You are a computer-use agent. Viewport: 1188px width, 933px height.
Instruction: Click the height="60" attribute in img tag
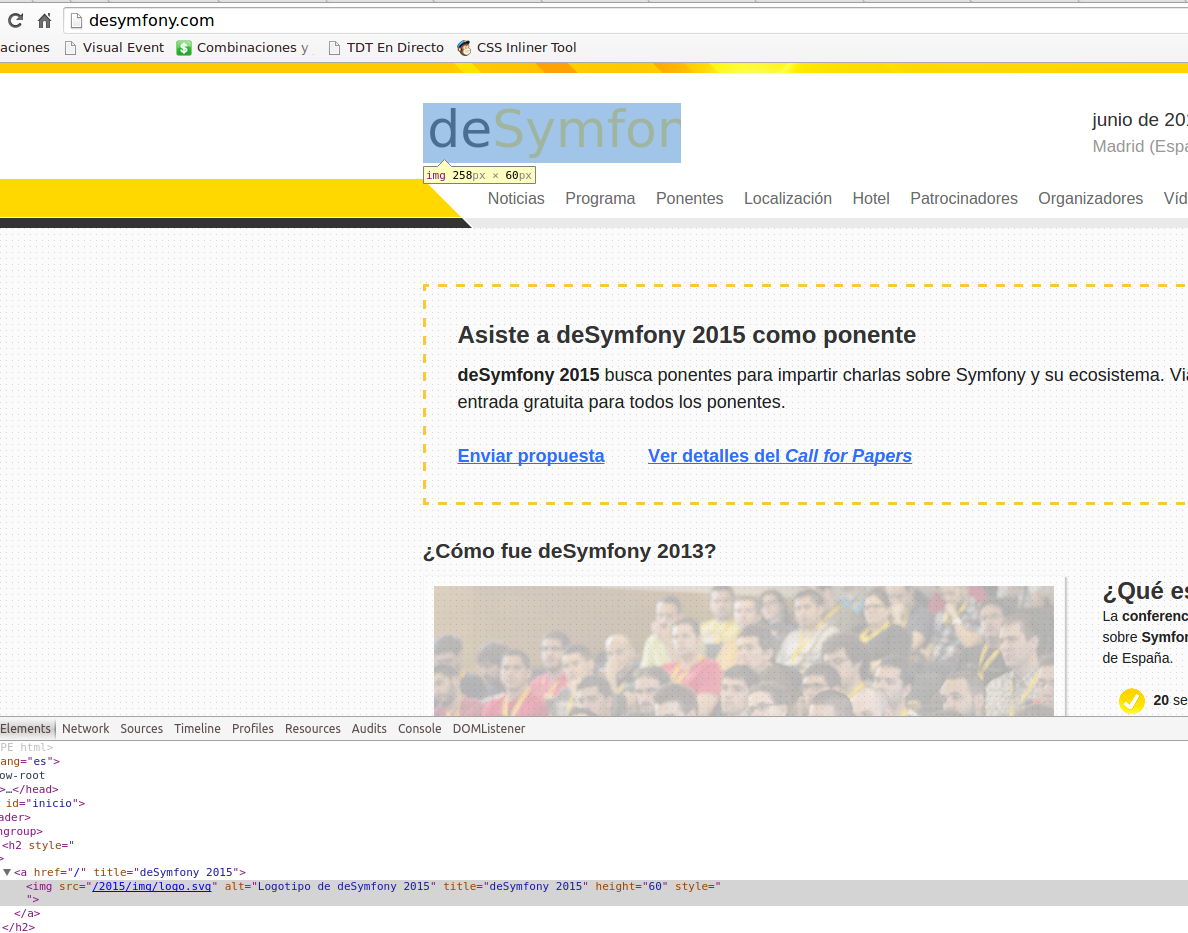click(x=631, y=886)
